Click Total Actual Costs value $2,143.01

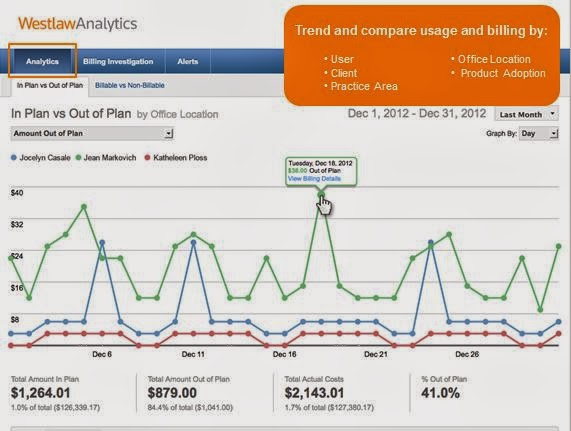314,393
